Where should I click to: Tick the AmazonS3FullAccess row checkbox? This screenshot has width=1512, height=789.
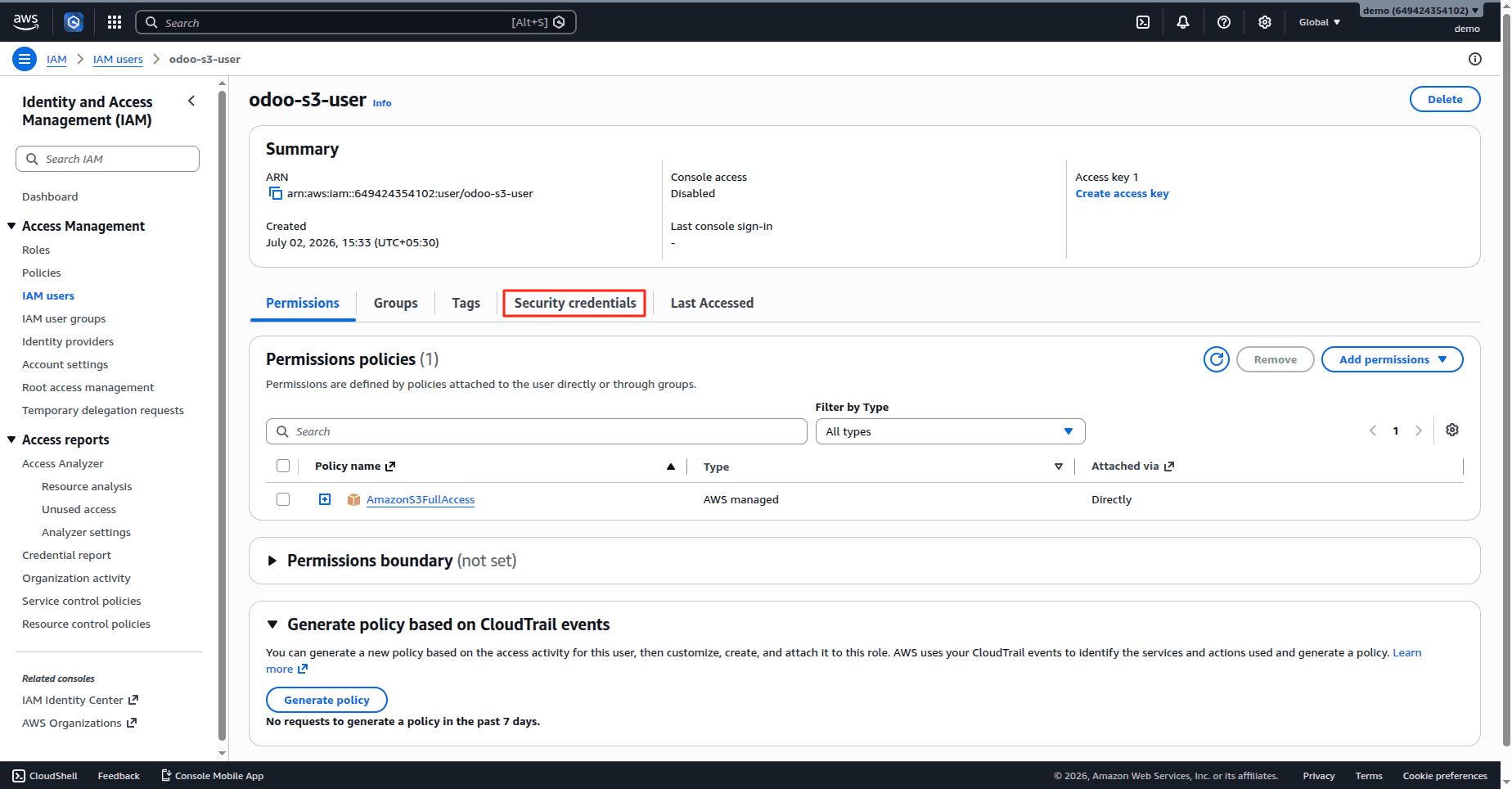(283, 499)
